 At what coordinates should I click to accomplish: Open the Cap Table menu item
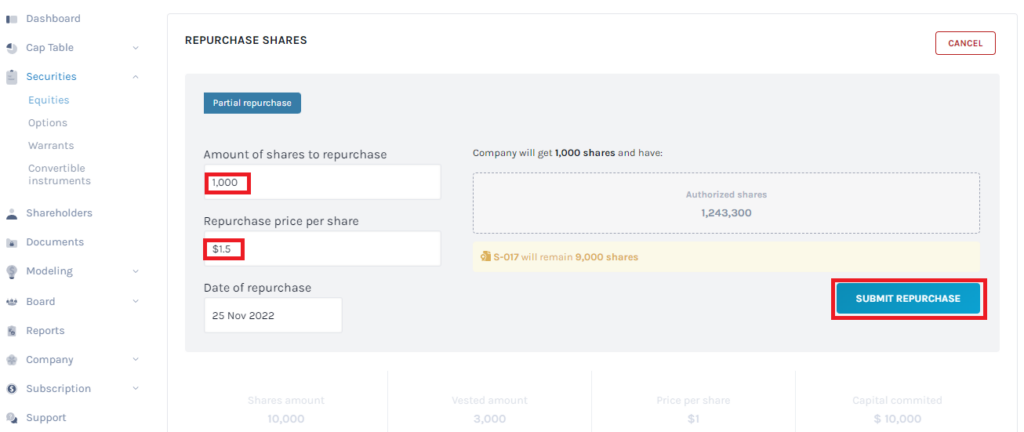coord(50,48)
